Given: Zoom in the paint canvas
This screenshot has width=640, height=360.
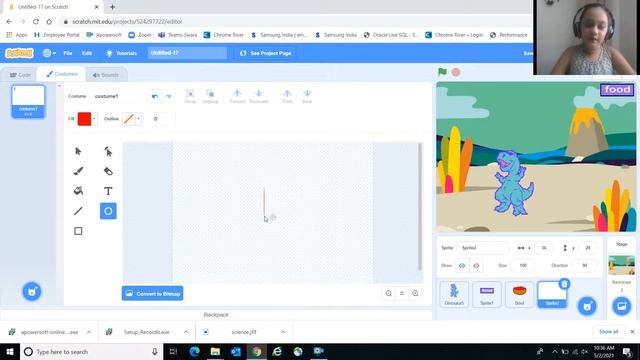Looking at the screenshot, I should tap(415, 293).
